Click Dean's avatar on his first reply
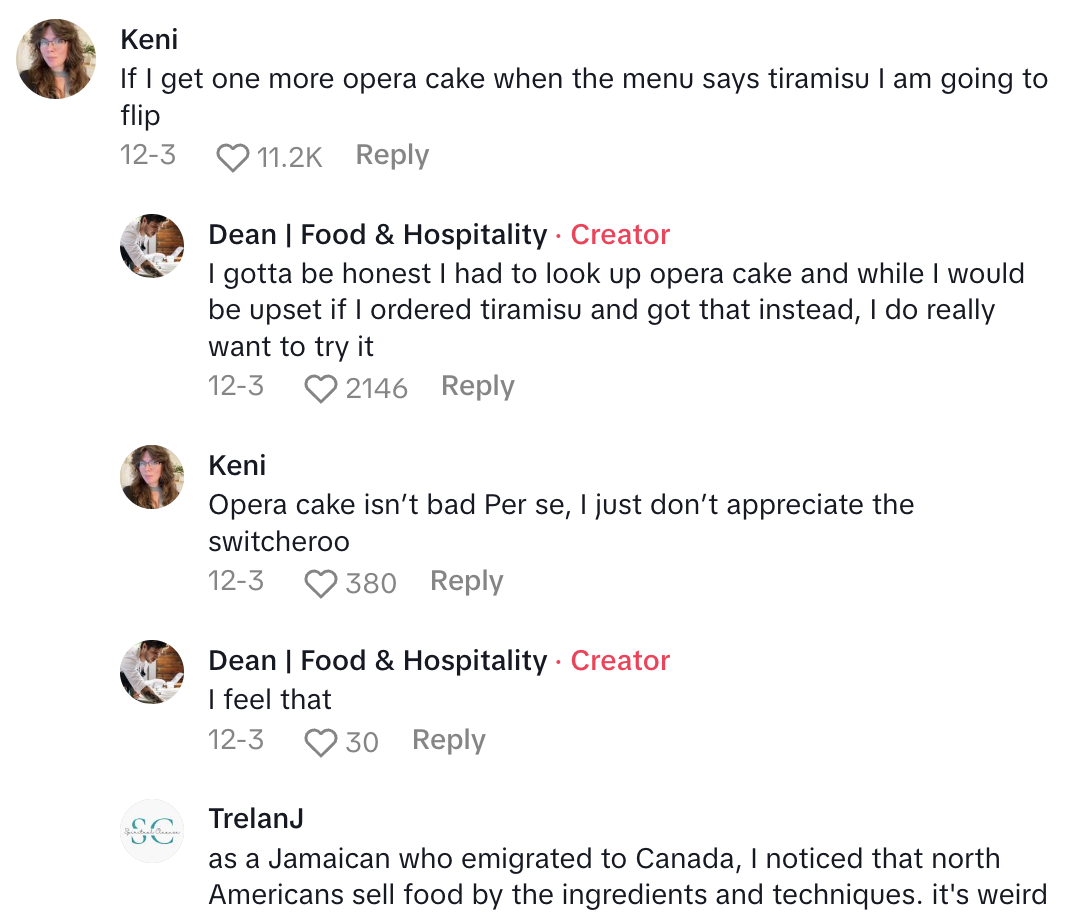 pos(152,245)
